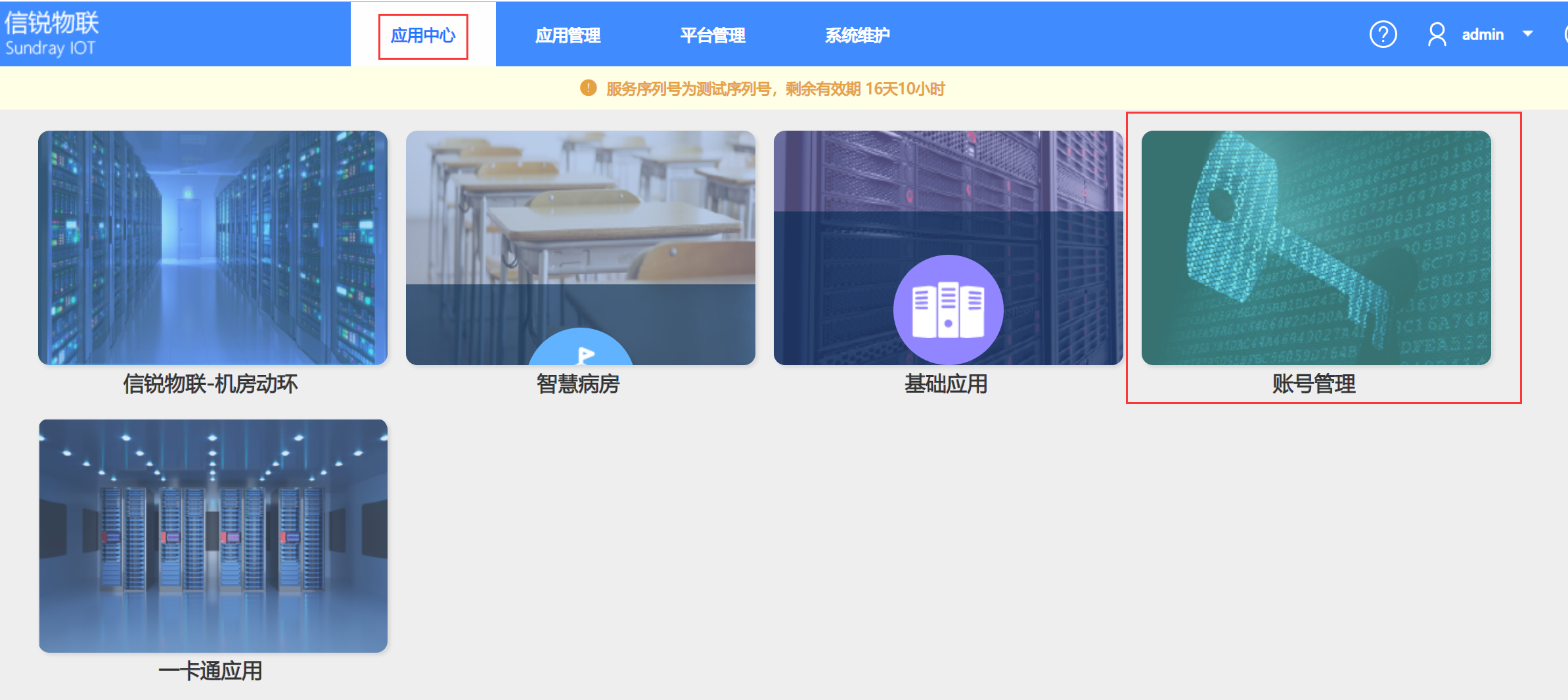The image size is (1568, 700).
Task: Open the 一卡通应用 app thumbnail
Action: point(213,536)
